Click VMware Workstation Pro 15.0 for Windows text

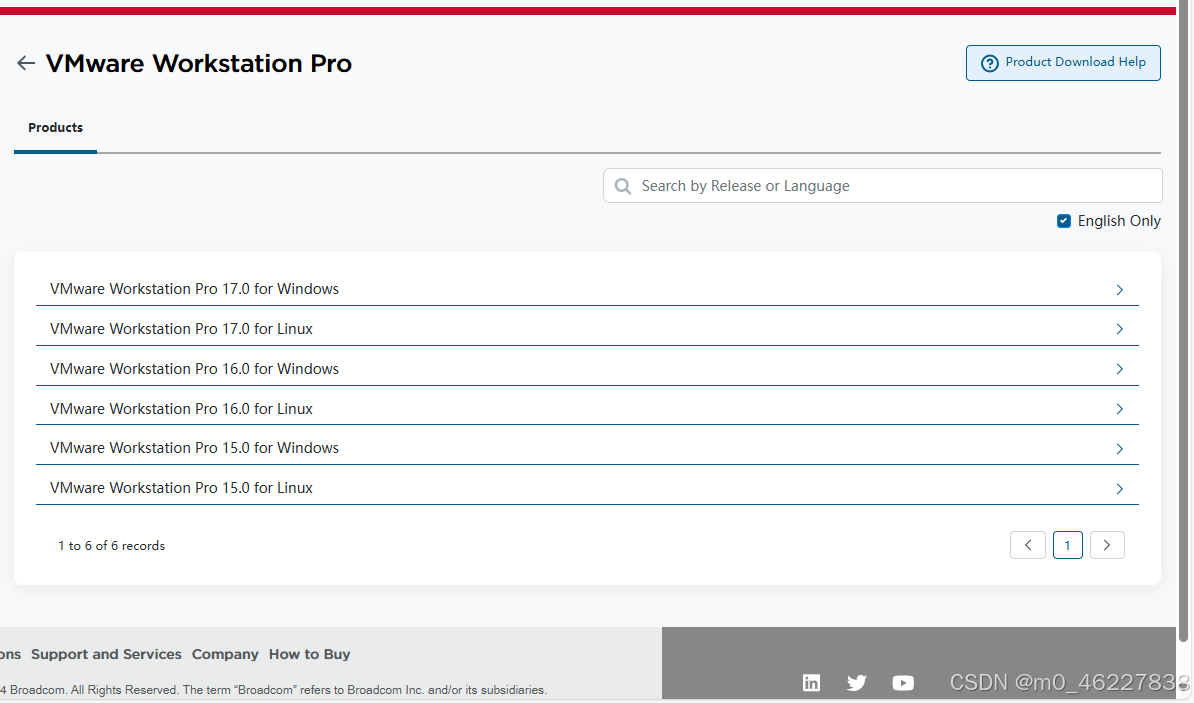pyautogui.click(x=194, y=448)
